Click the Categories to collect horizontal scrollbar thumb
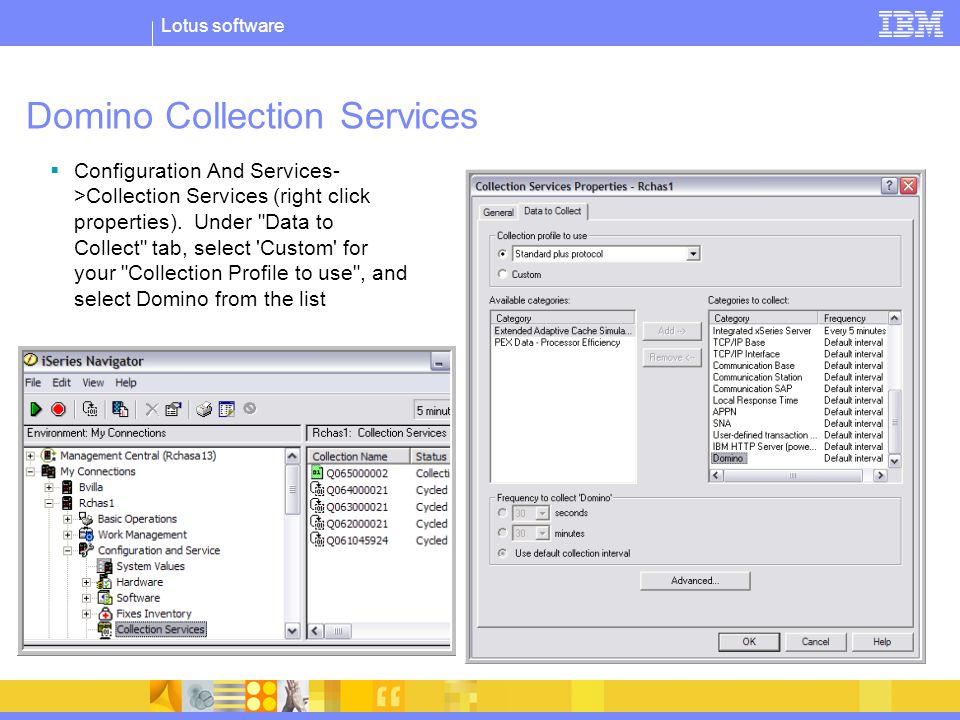Image resolution: width=960 pixels, height=720 pixels. (793, 475)
